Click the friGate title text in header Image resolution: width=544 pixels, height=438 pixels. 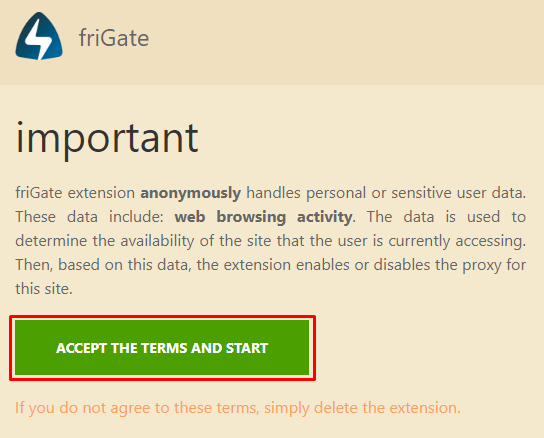tap(114, 38)
